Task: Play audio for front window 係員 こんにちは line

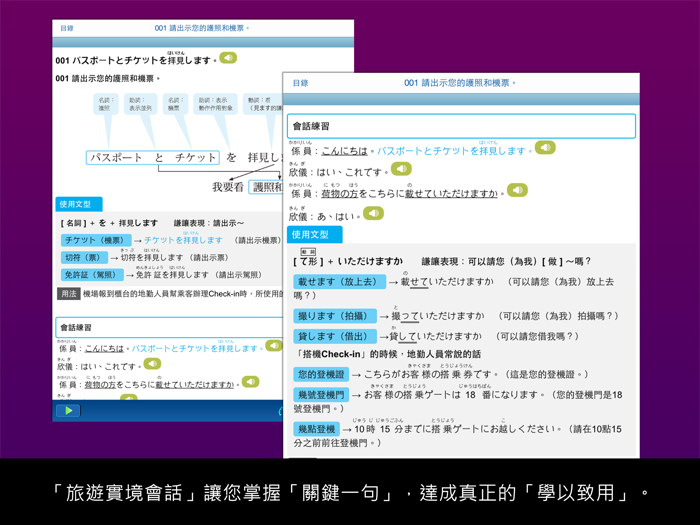Action: [545, 147]
